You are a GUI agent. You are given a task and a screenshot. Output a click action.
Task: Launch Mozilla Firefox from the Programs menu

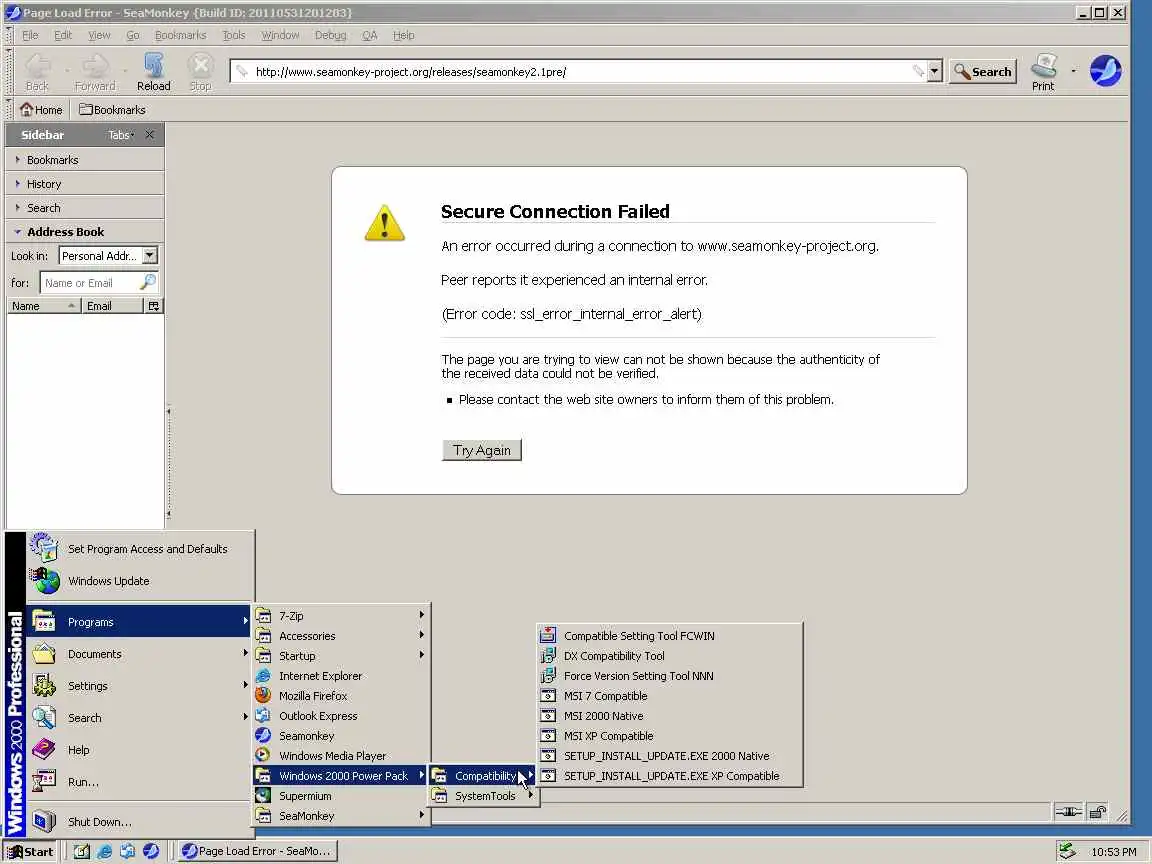point(342,696)
